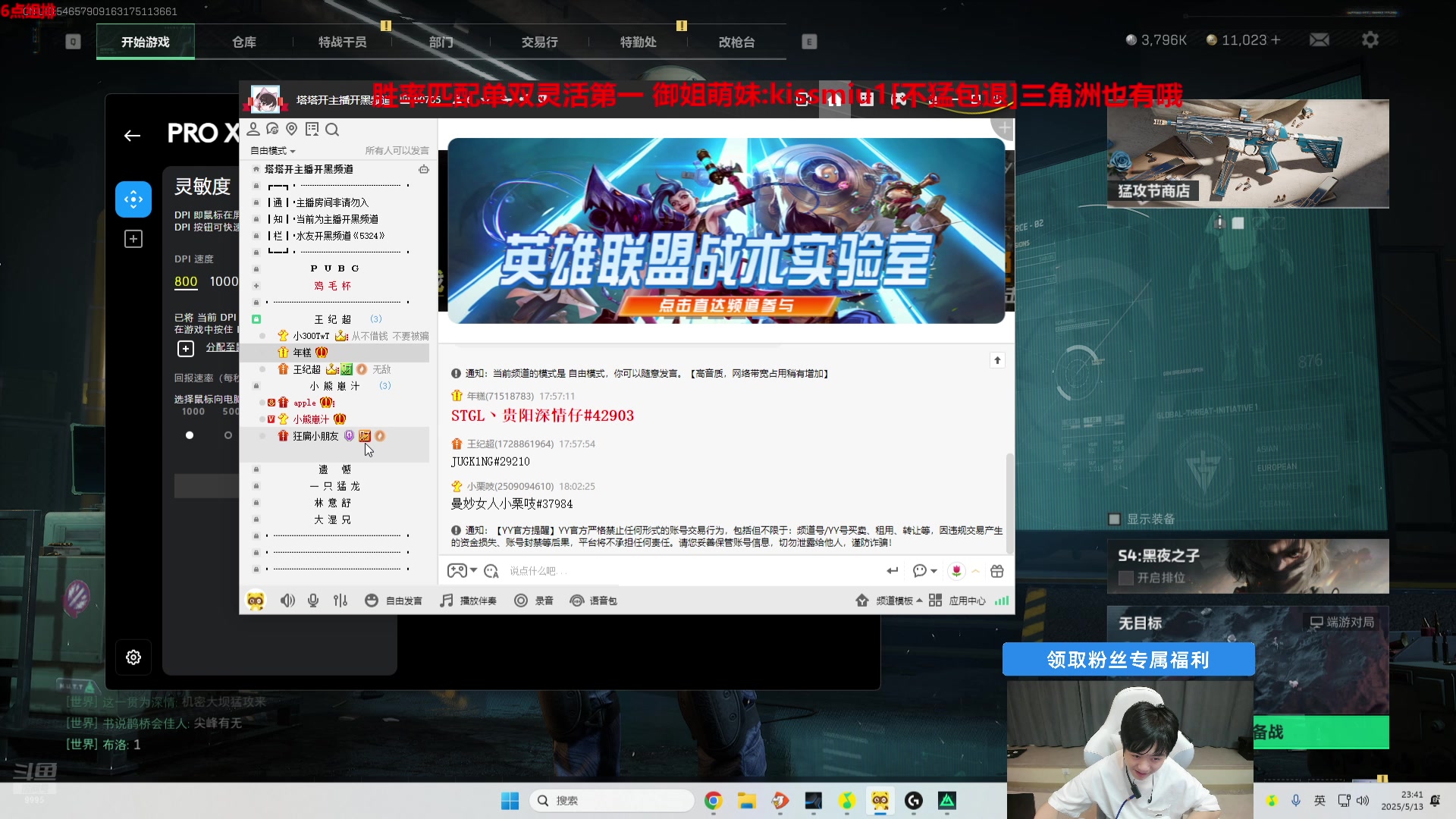Click the robot icon beside channel name

click(x=424, y=169)
